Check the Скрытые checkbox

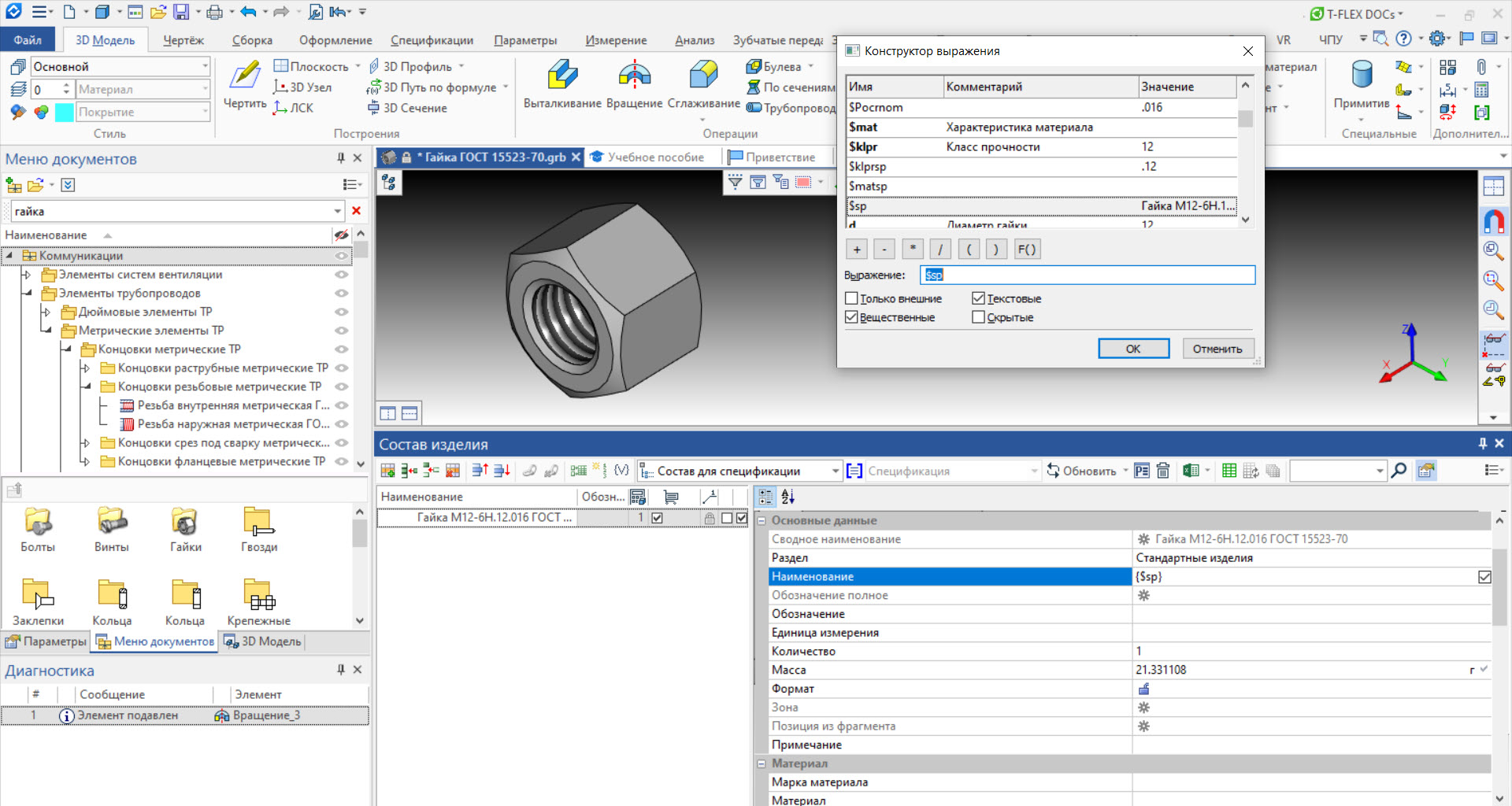coord(978,317)
